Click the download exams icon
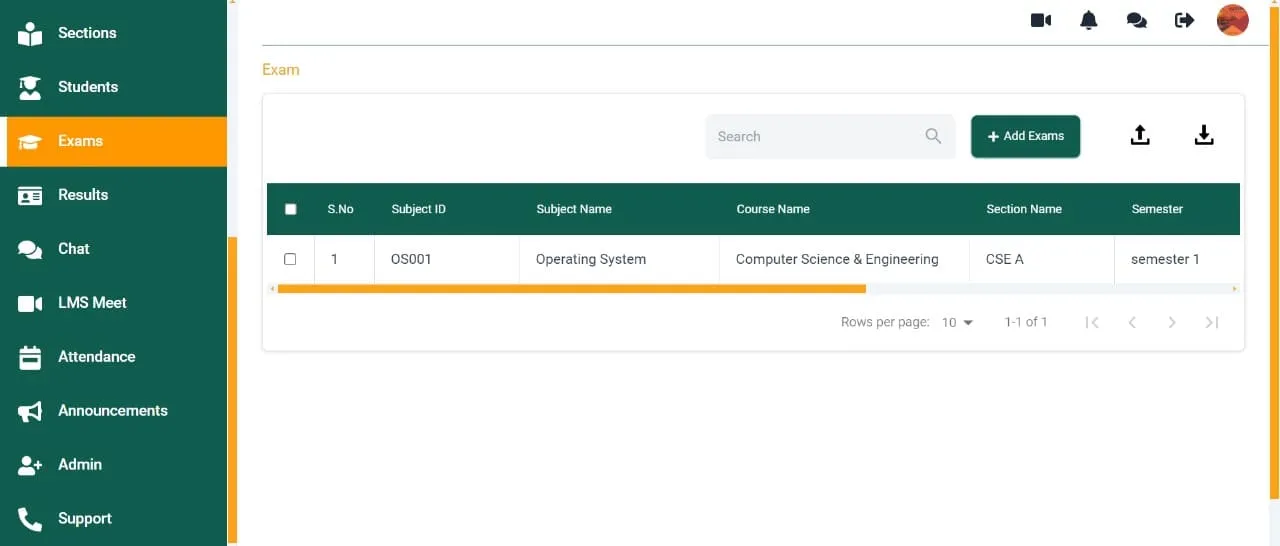The width and height of the screenshot is (1280, 546). click(1204, 136)
